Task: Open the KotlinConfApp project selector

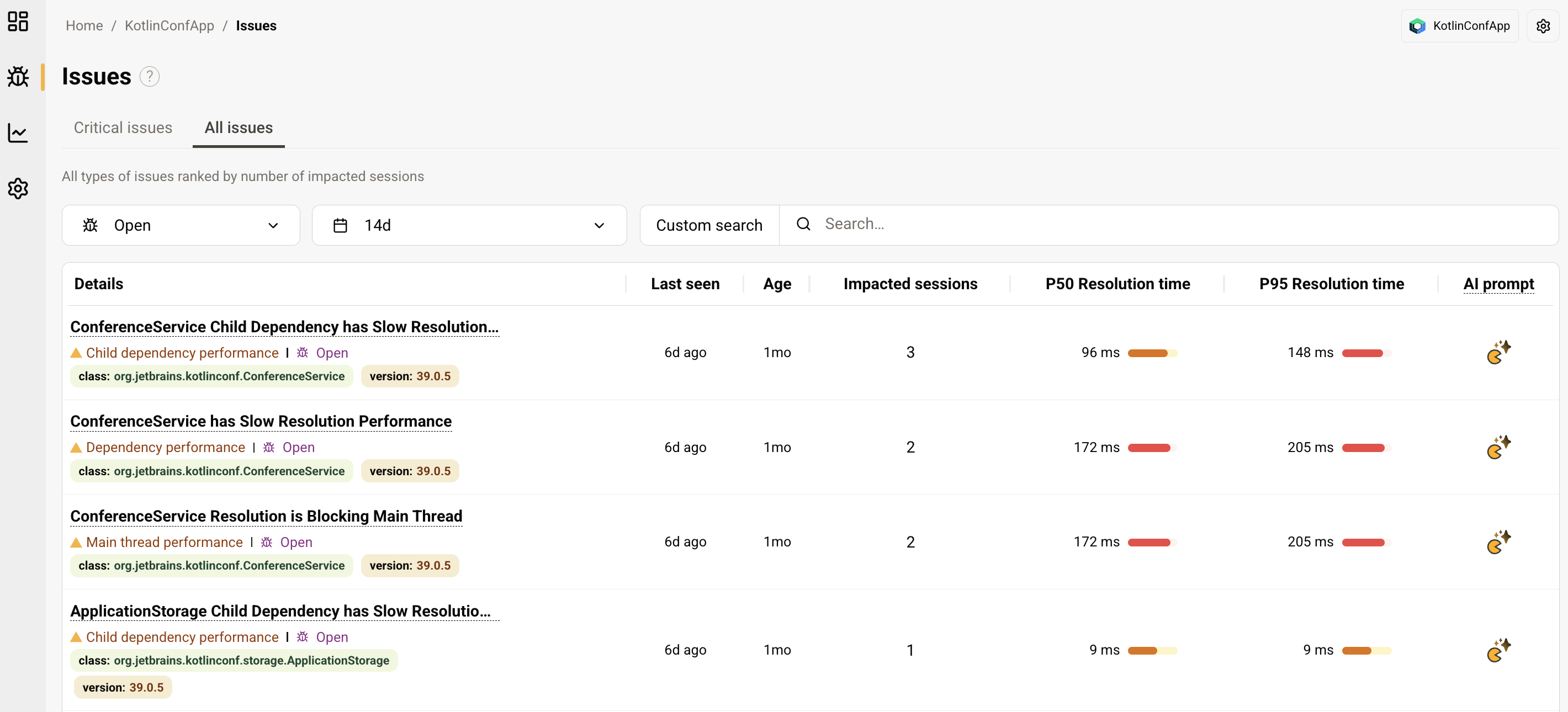Action: (x=1460, y=26)
